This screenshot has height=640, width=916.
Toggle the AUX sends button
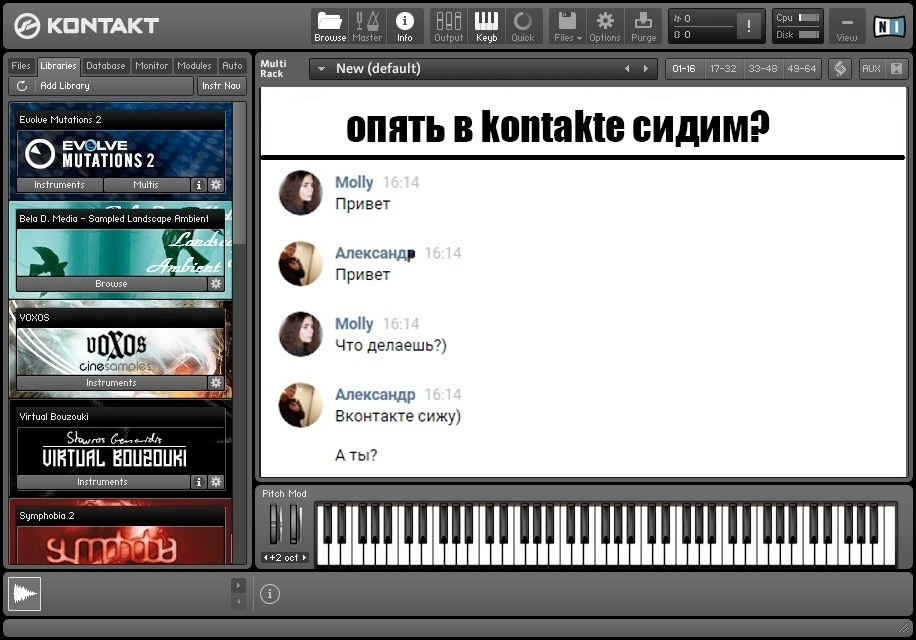click(871, 69)
